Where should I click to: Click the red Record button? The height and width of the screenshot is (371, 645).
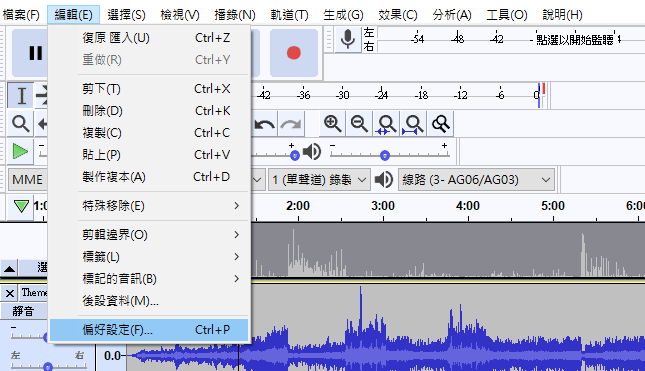pyautogui.click(x=294, y=53)
